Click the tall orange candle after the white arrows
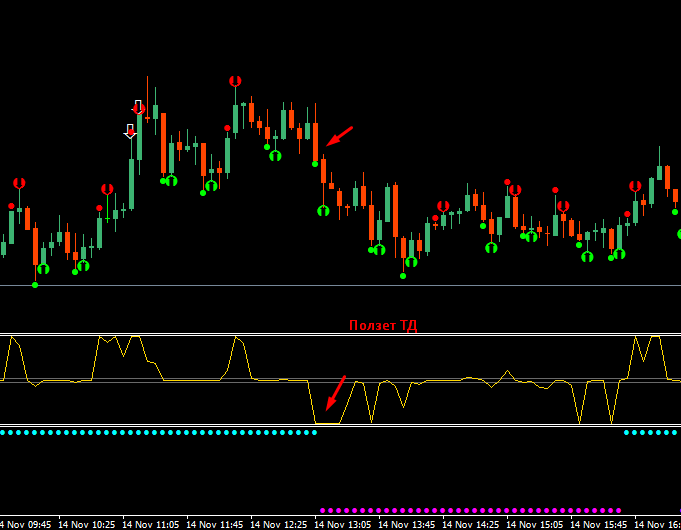This screenshot has height=530, width=681. [x=163, y=143]
